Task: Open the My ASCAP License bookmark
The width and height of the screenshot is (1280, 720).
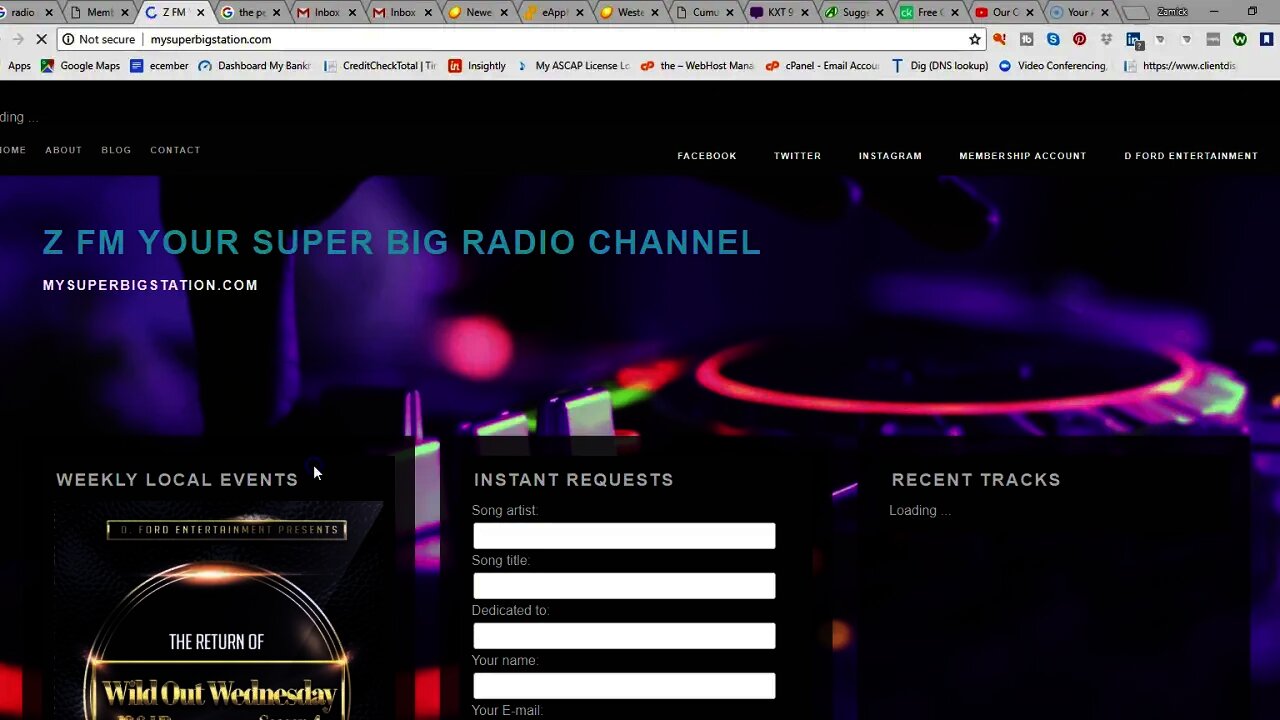Action: click(x=573, y=66)
